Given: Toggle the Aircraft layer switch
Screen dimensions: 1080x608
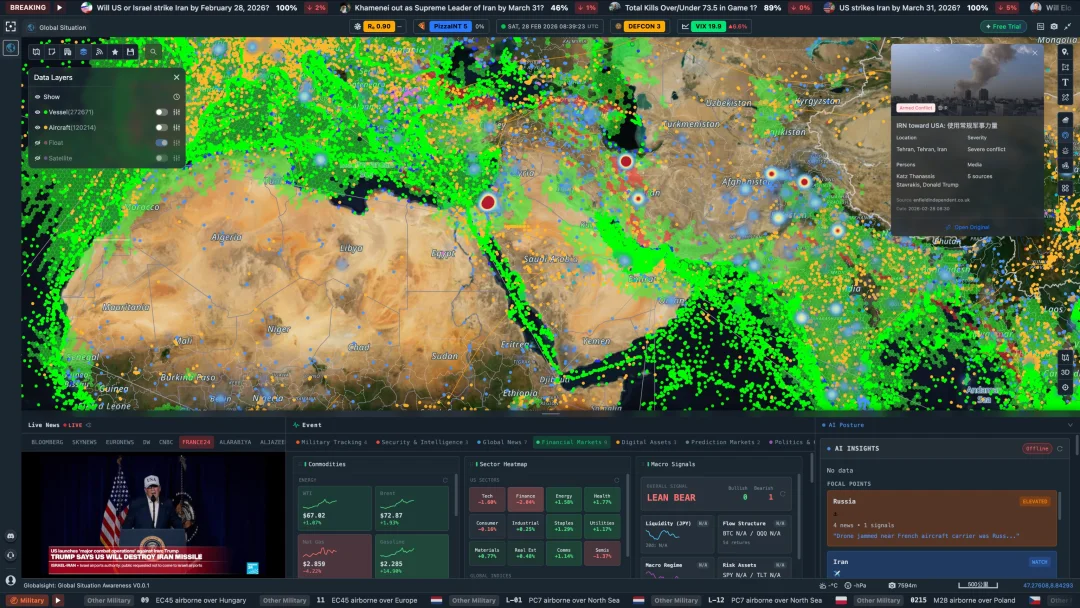Looking at the screenshot, I should pyautogui.click(x=160, y=127).
